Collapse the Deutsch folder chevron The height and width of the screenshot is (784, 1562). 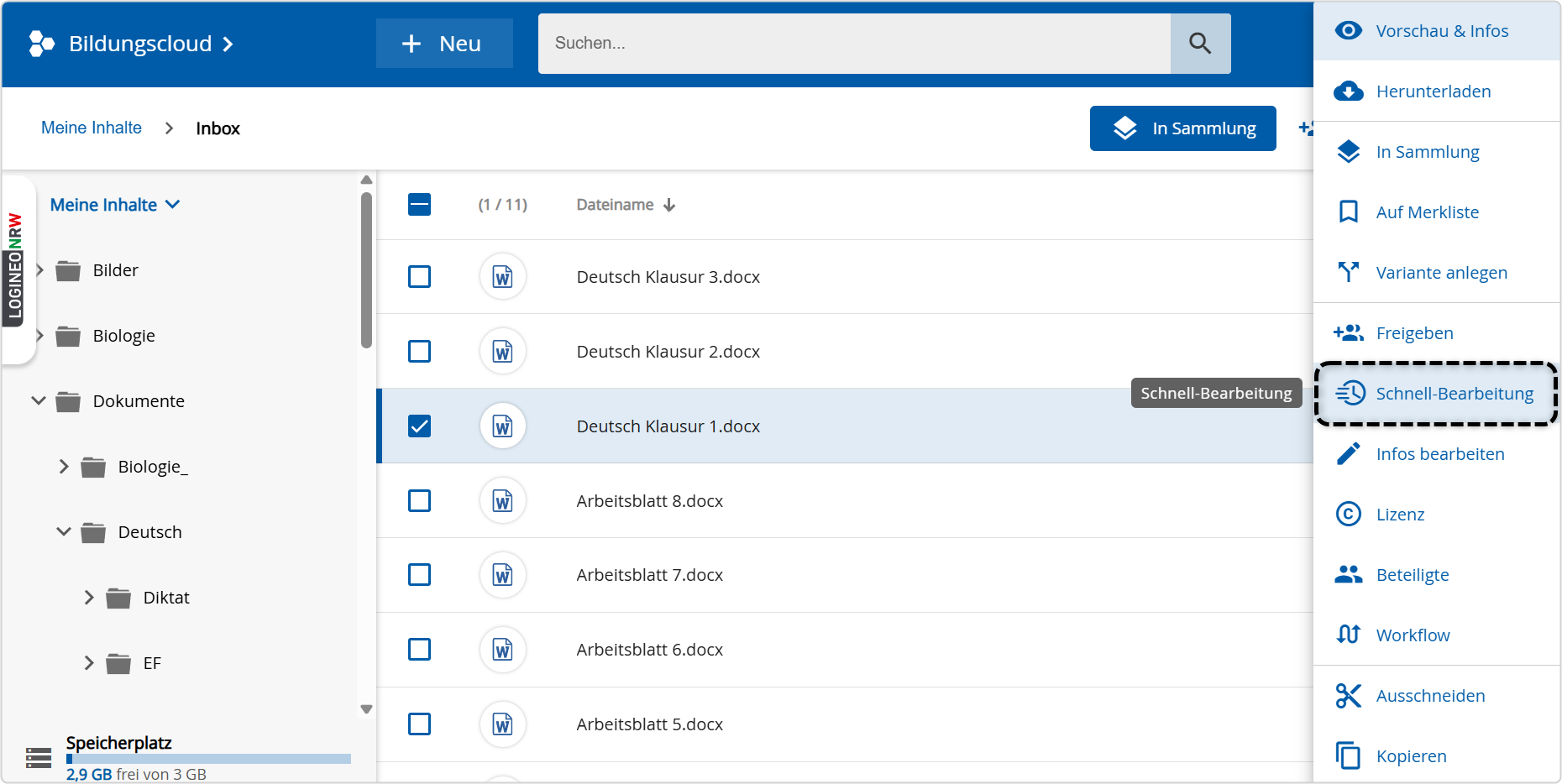pyautogui.click(x=64, y=532)
